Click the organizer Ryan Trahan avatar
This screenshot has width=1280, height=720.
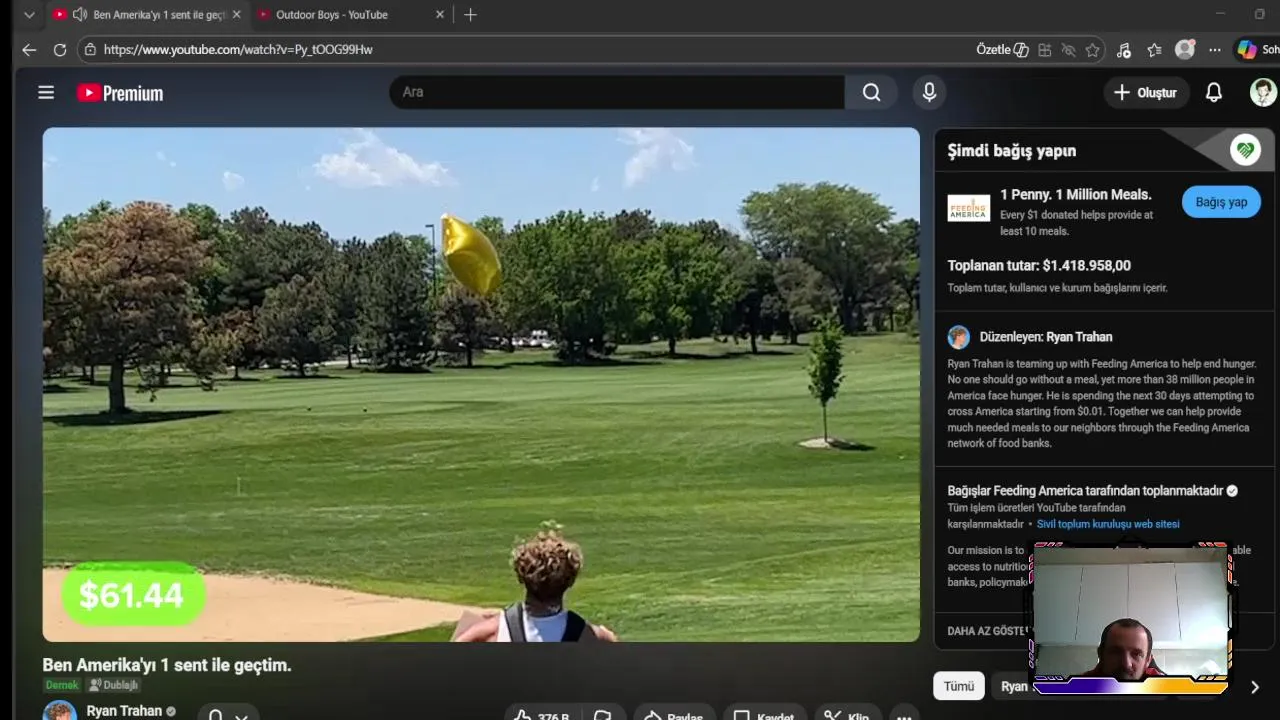tap(959, 337)
